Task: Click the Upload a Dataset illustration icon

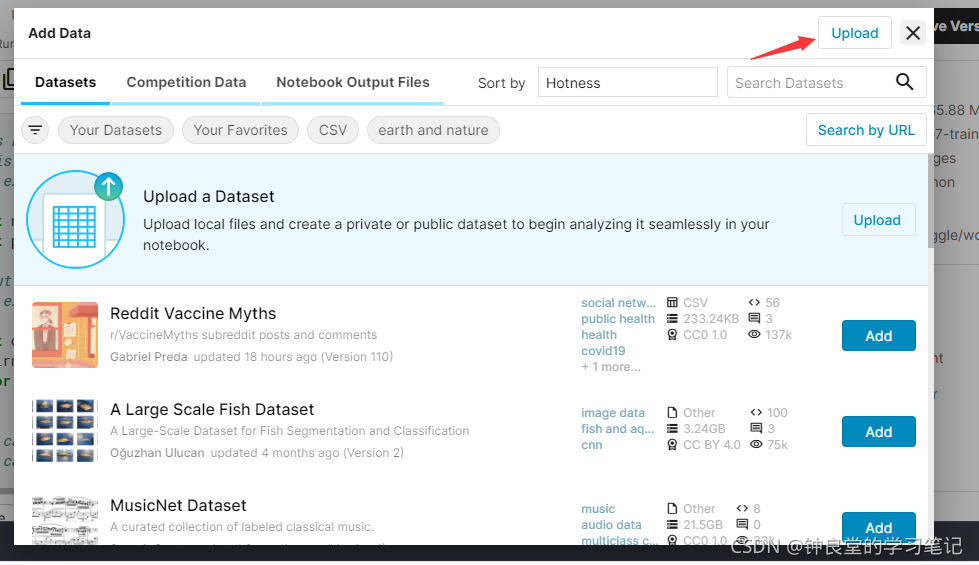Action: coord(76,219)
